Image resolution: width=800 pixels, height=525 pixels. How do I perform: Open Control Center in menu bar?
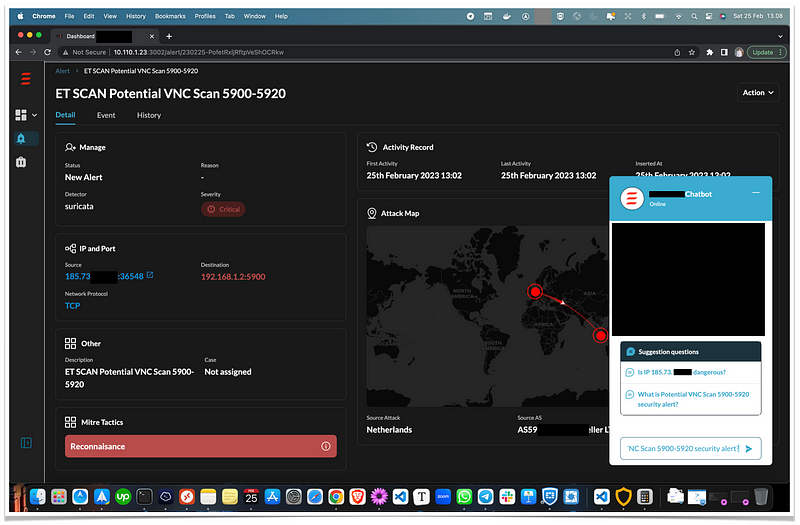coord(709,16)
